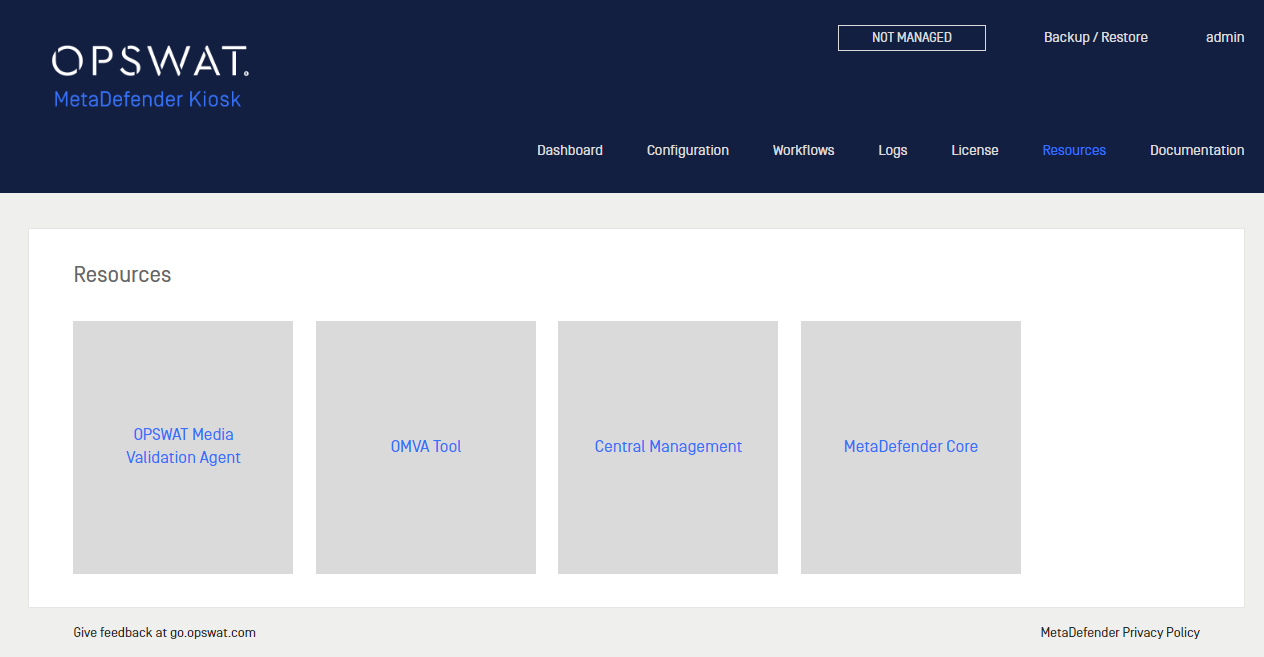Select the Resources tab
Screen dimensions: 1264x657
coord(1074,150)
